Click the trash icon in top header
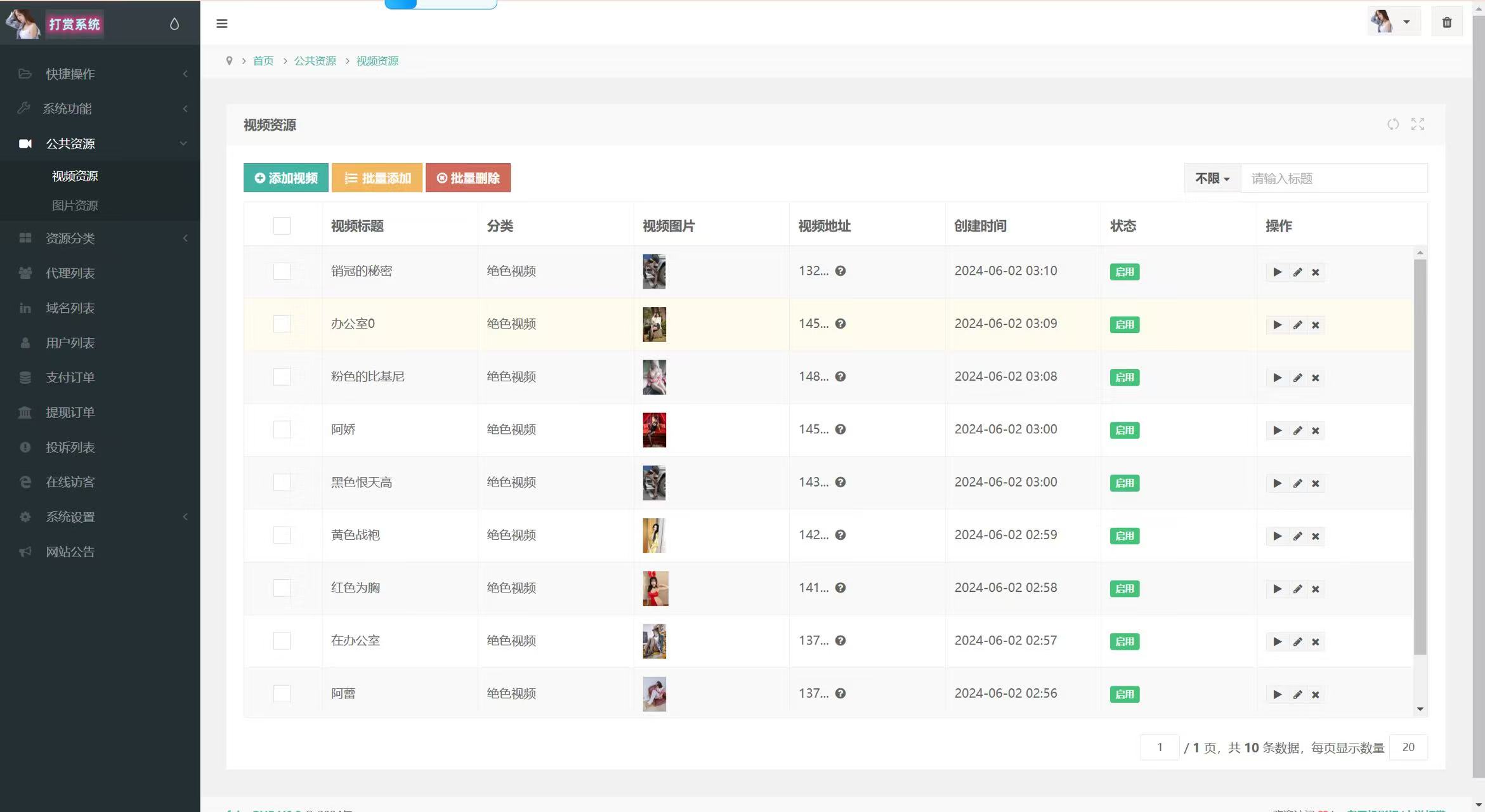This screenshot has height=812, width=1485. point(1446,23)
